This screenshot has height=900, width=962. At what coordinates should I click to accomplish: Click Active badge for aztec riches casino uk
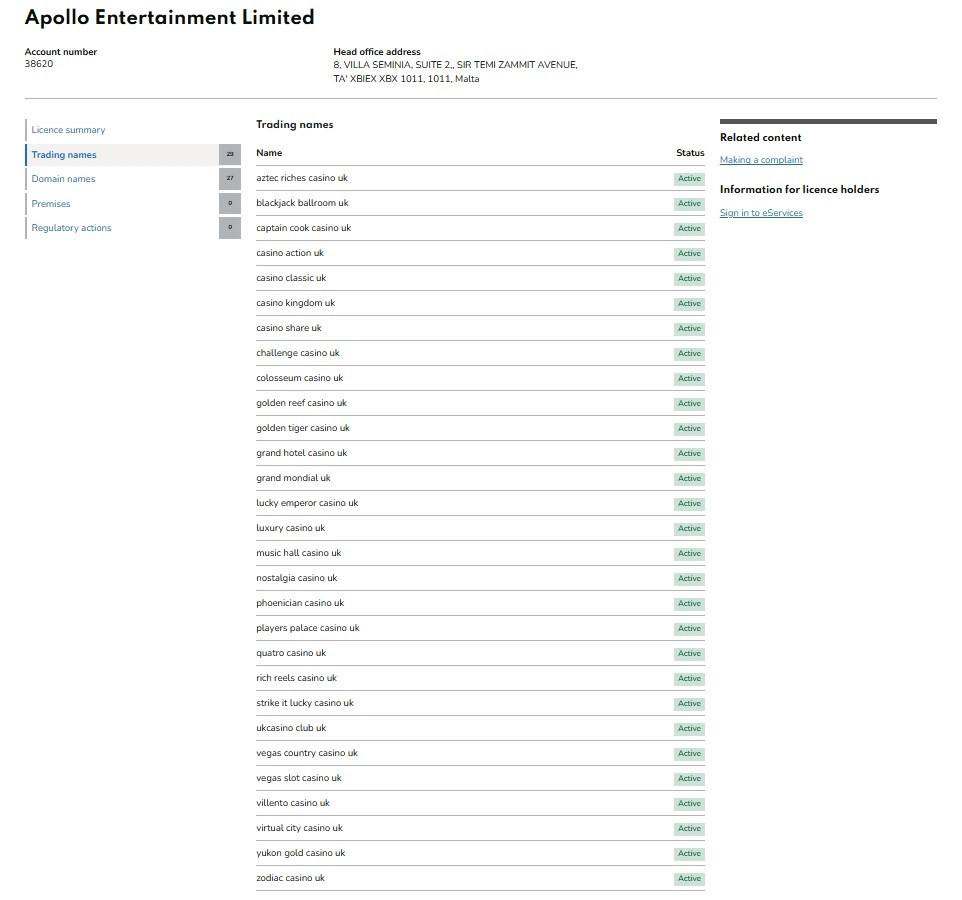tap(690, 179)
